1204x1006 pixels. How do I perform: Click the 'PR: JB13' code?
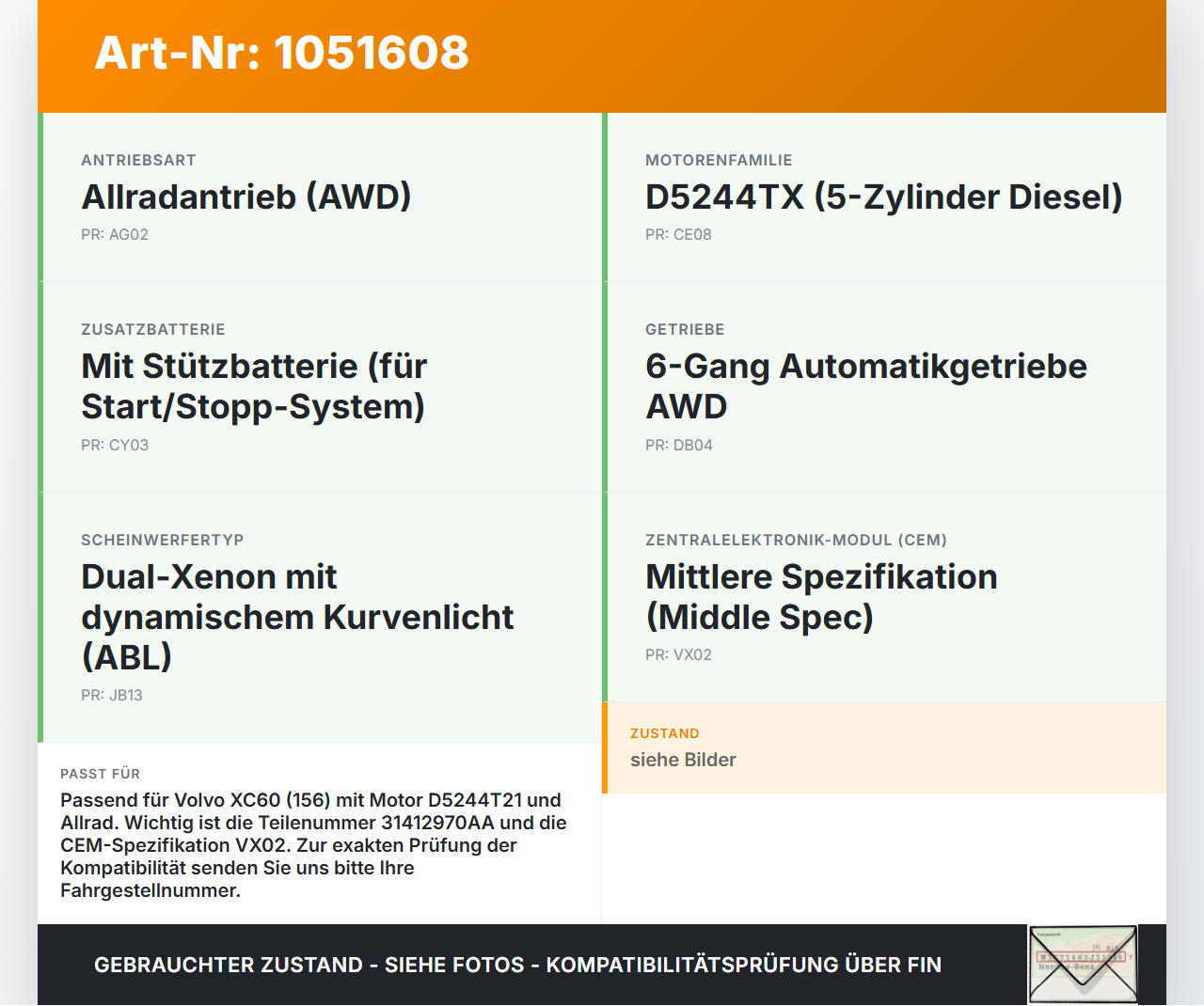click(112, 695)
